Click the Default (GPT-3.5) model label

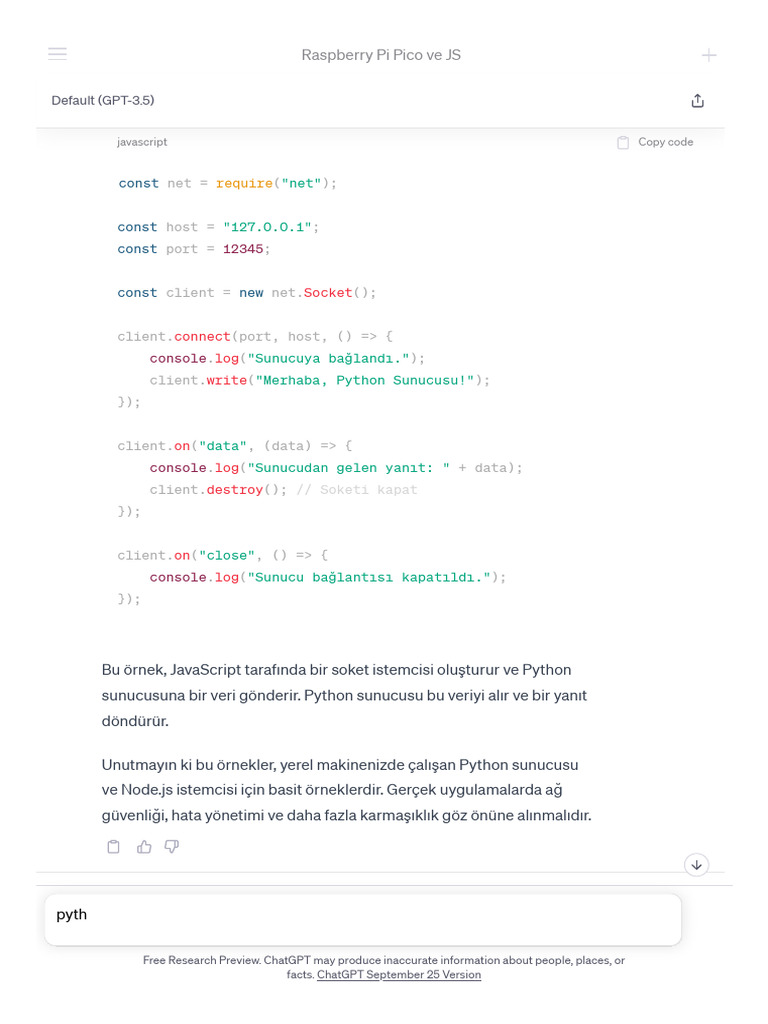tap(103, 100)
